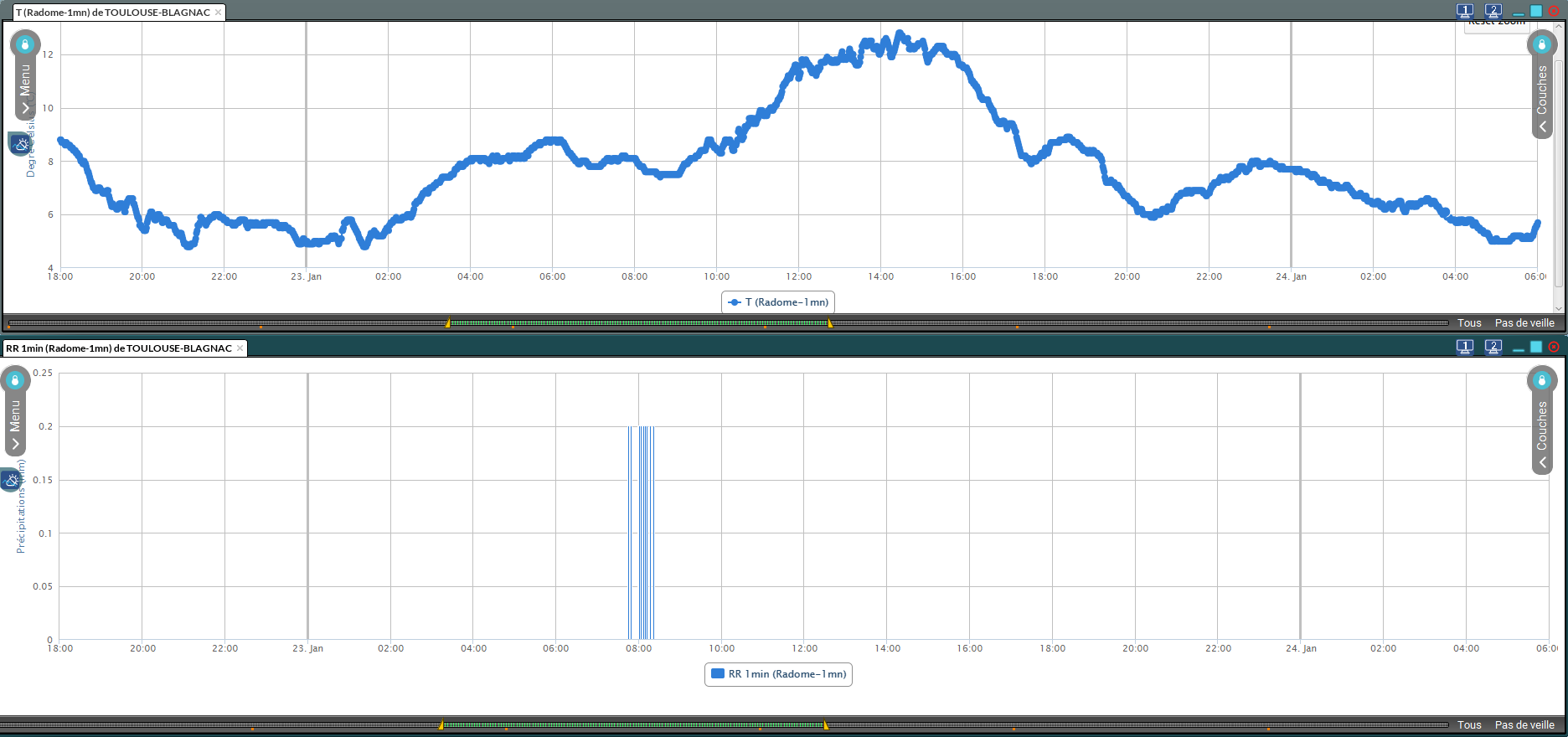Select the T (Radome-1mn) TOULOUSE-BLAGNAC tab
1568x737 pixels.
pyautogui.click(x=112, y=13)
